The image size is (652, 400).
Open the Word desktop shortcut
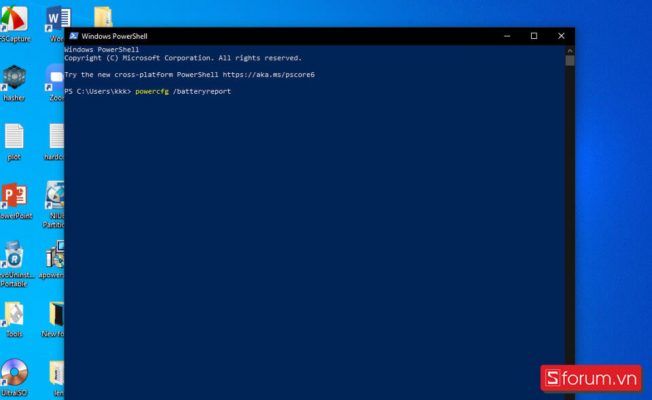[58, 18]
